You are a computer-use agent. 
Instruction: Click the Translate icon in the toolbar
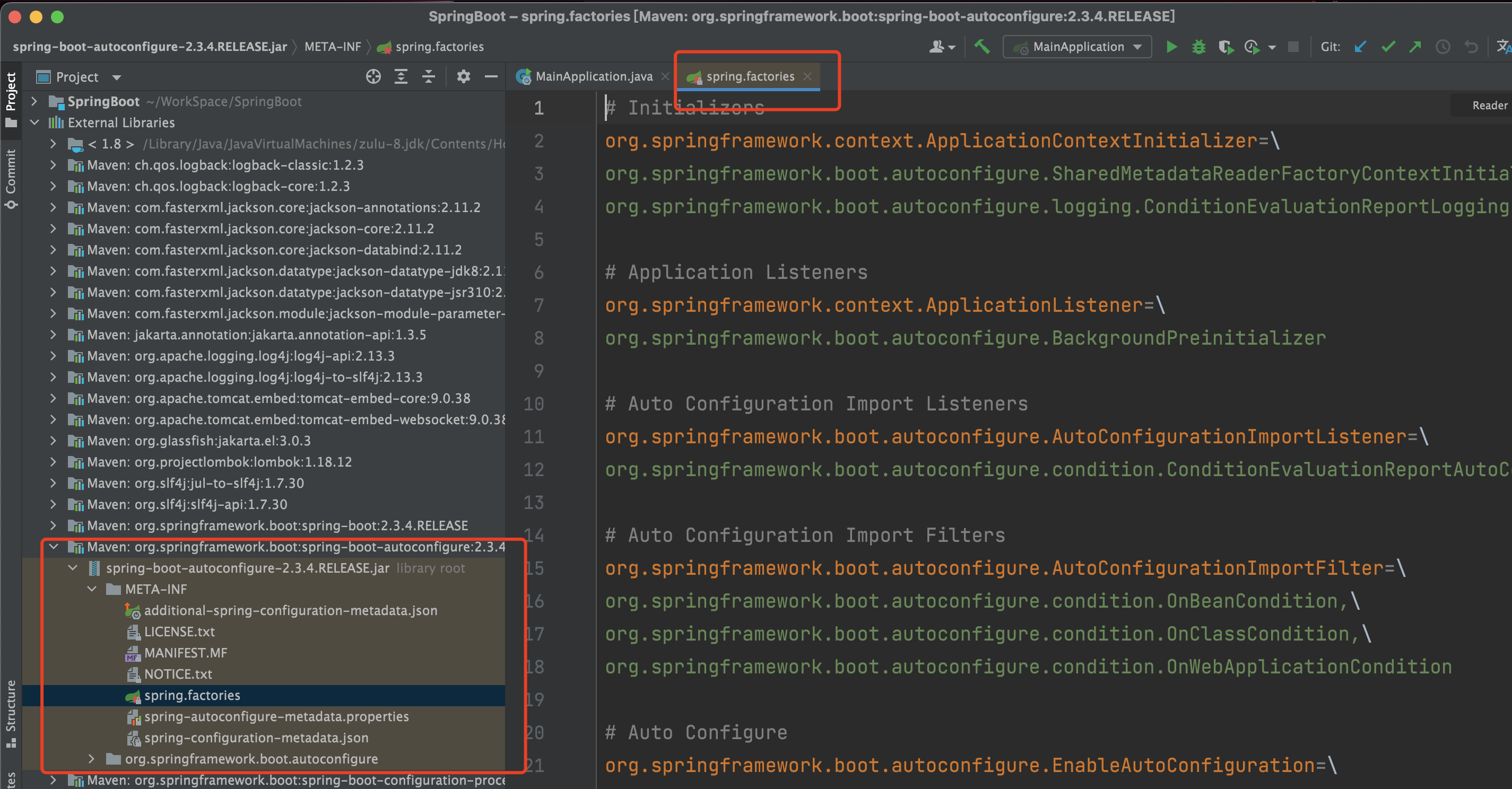(x=1503, y=47)
